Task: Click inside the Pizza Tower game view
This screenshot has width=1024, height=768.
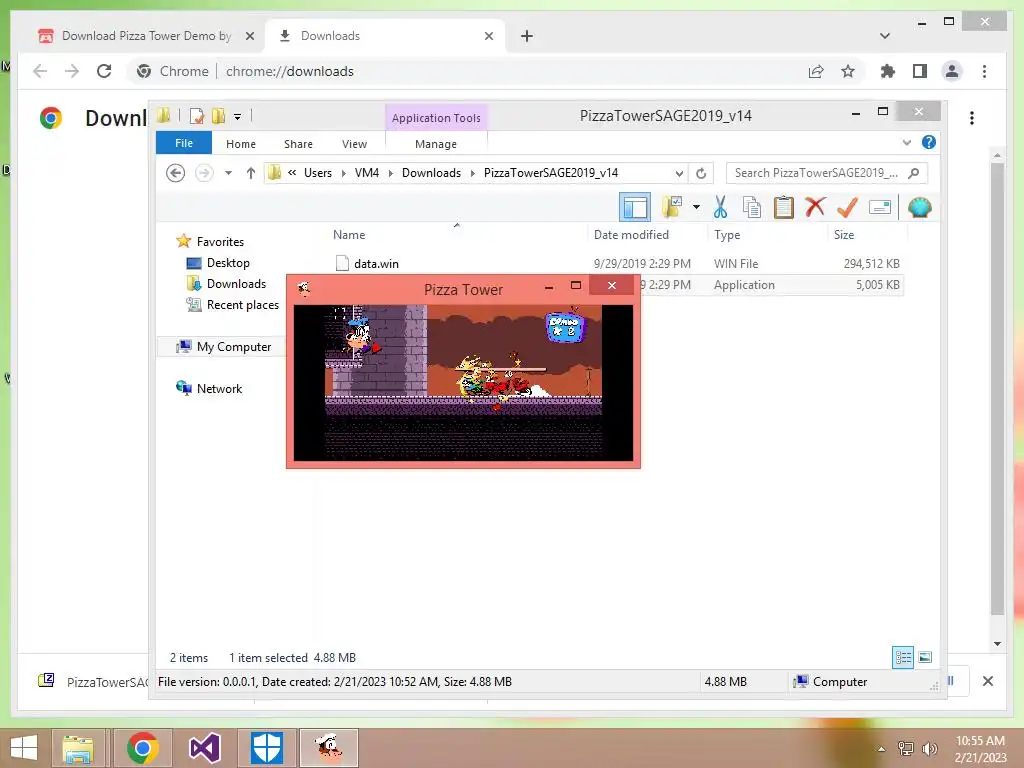Action: (x=463, y=383)
